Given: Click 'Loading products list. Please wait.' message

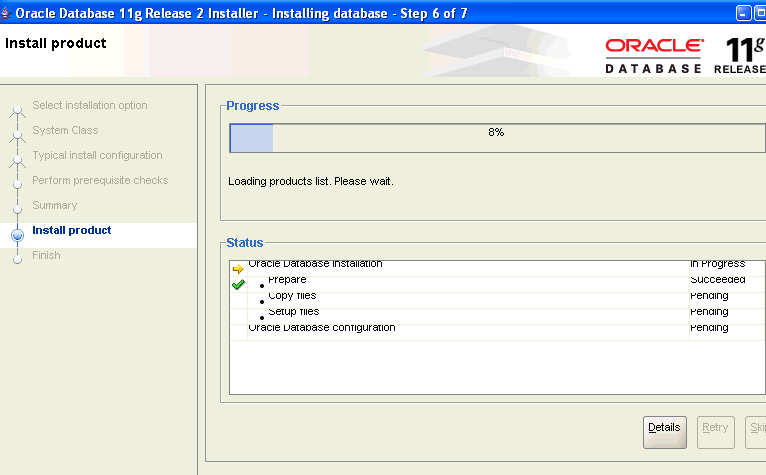Looking at the screenshot, I should pos(311,181).
